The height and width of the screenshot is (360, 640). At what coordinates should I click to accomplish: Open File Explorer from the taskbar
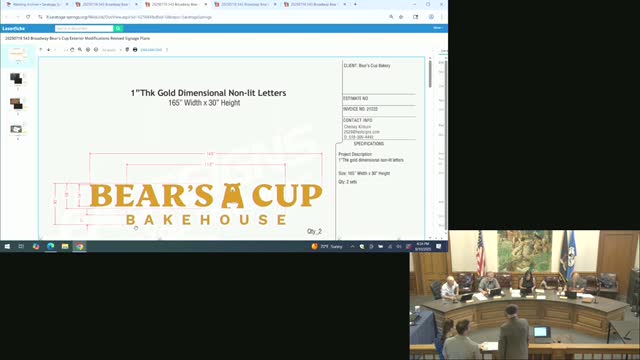pyautogui.click(x=65, y=247)
